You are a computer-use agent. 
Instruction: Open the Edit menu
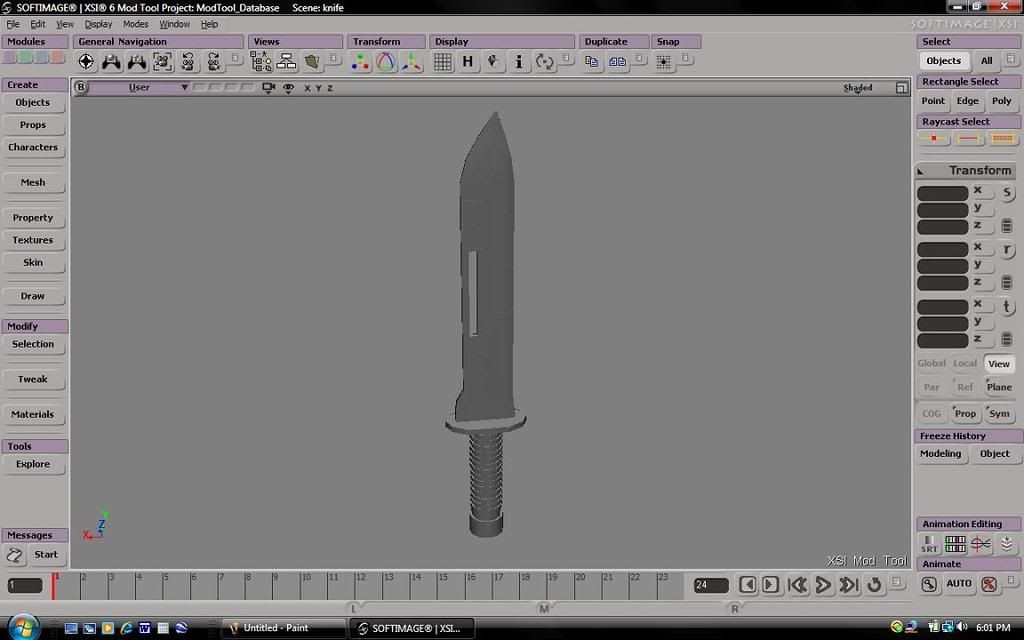point(38,24)
